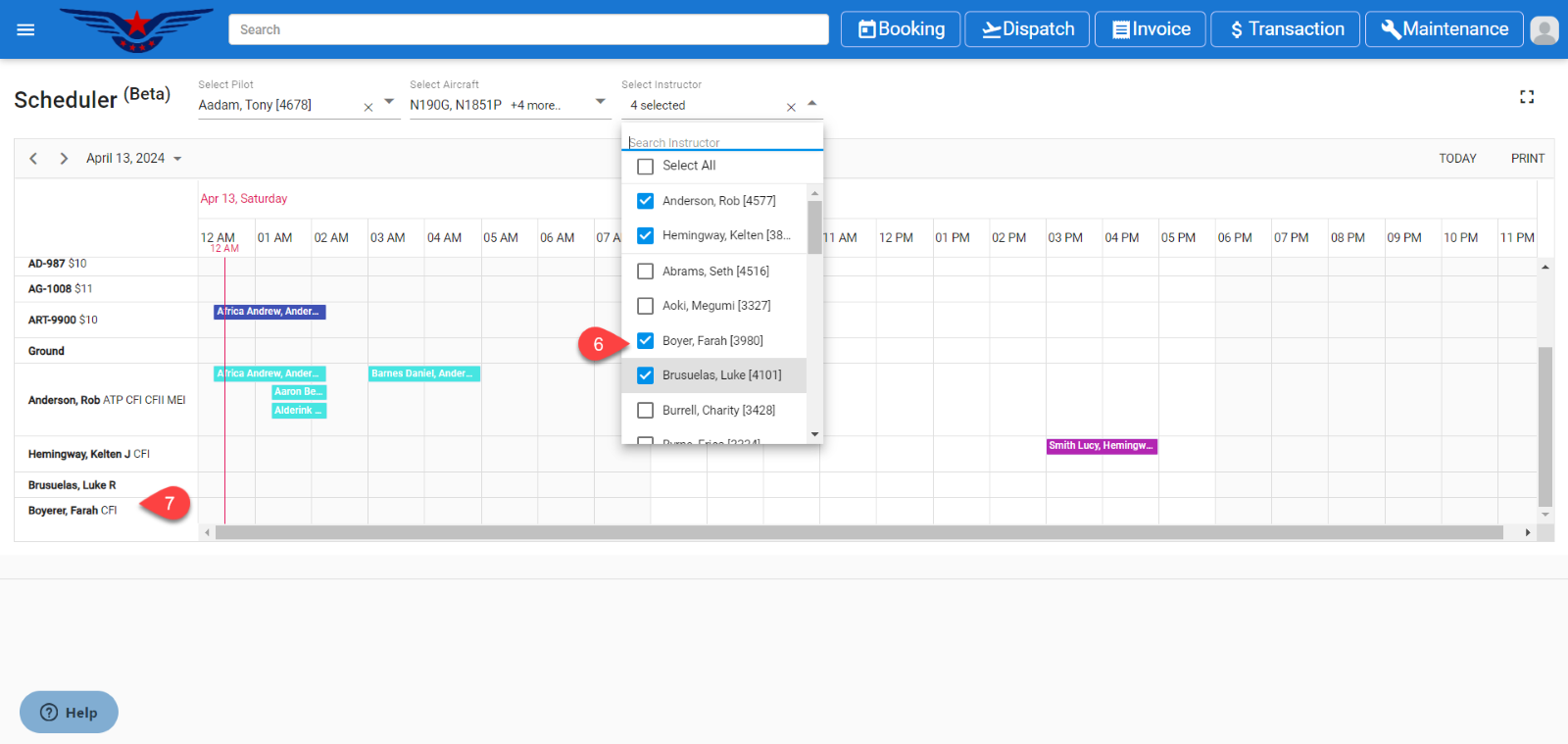
Task: Expand the Select Aircraft dropdown
Action: 600,102
